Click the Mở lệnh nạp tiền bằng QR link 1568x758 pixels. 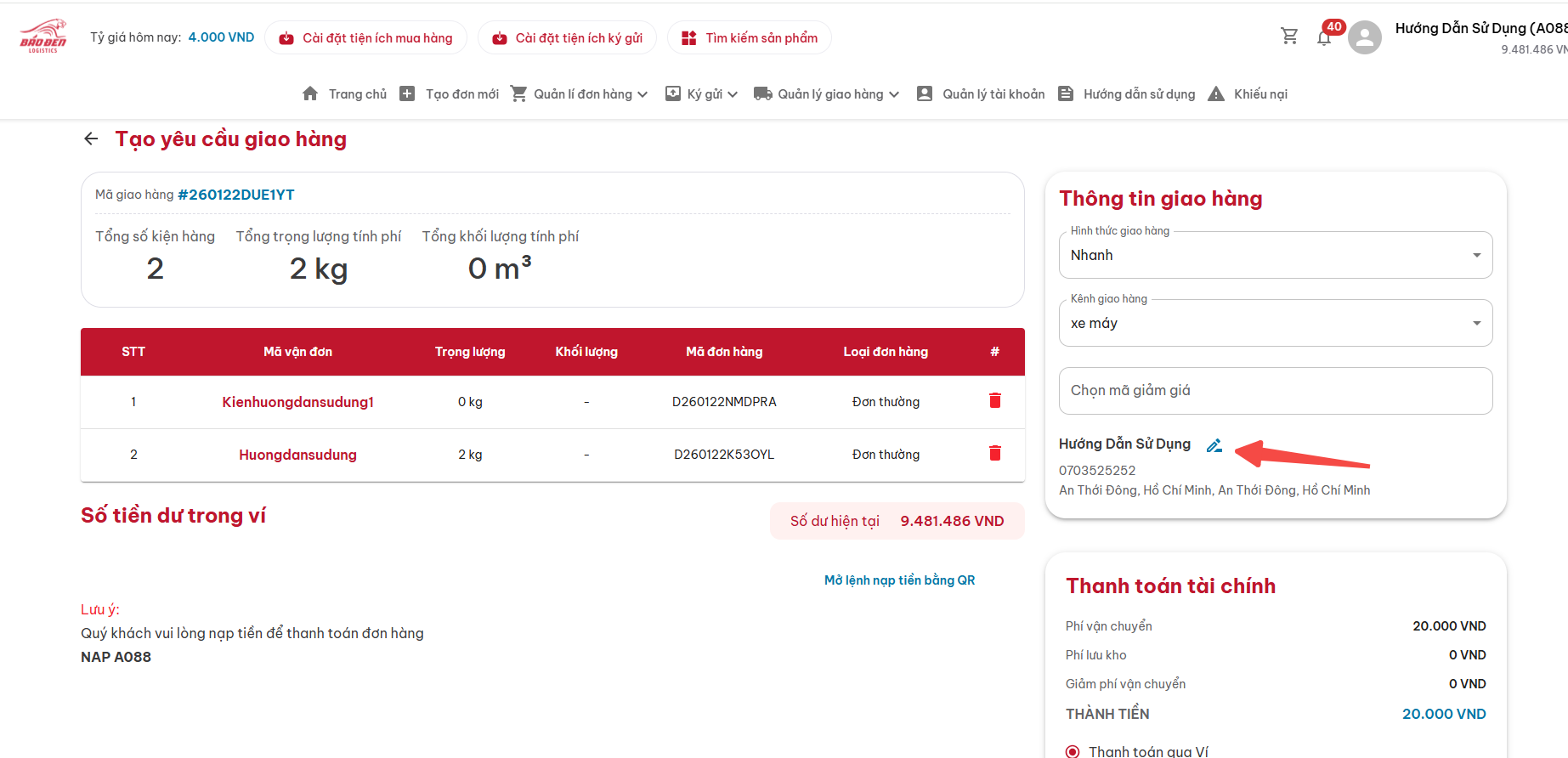pos(900,580)
